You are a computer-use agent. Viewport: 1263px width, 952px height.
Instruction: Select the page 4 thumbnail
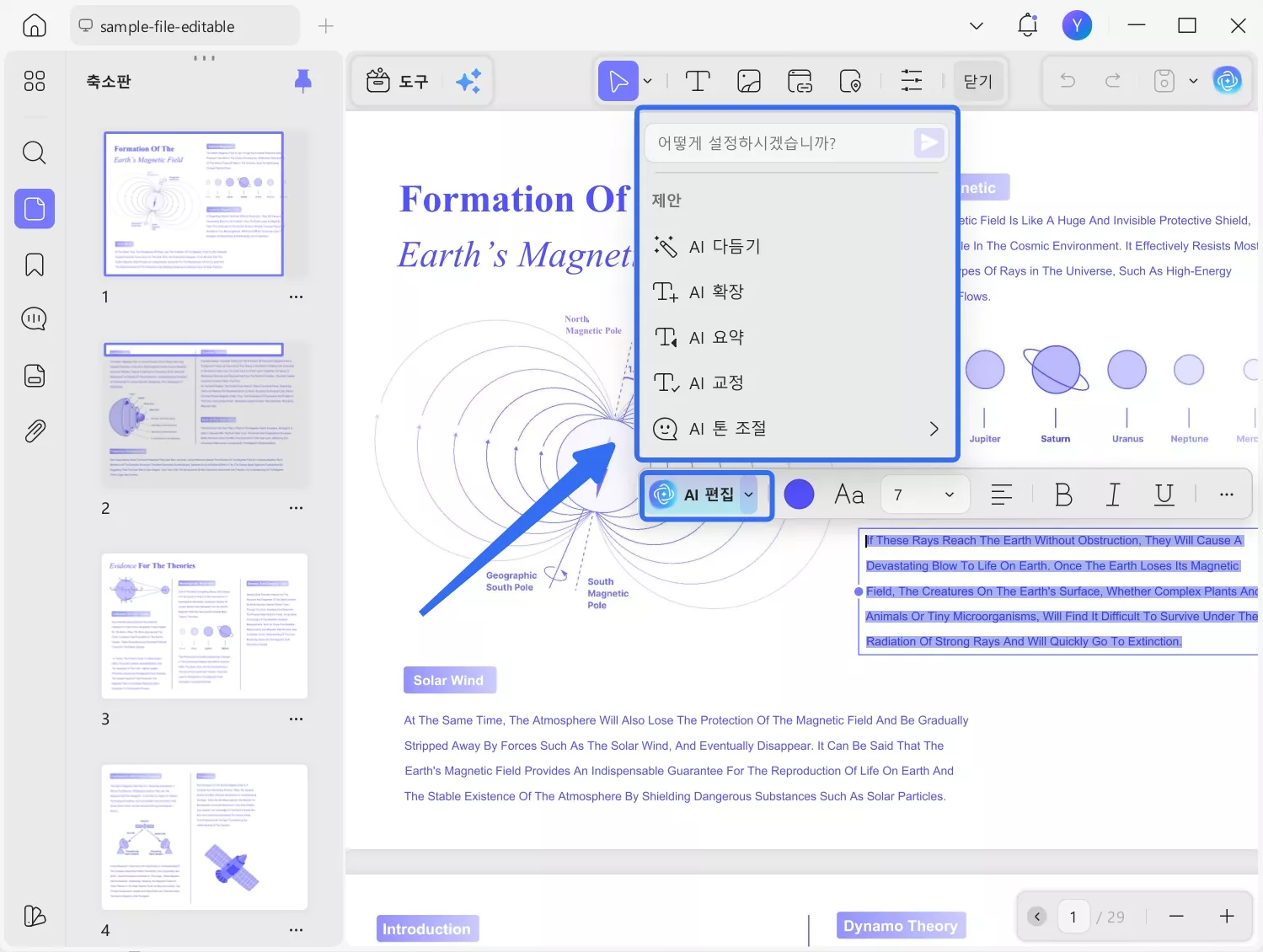point(205,837)
